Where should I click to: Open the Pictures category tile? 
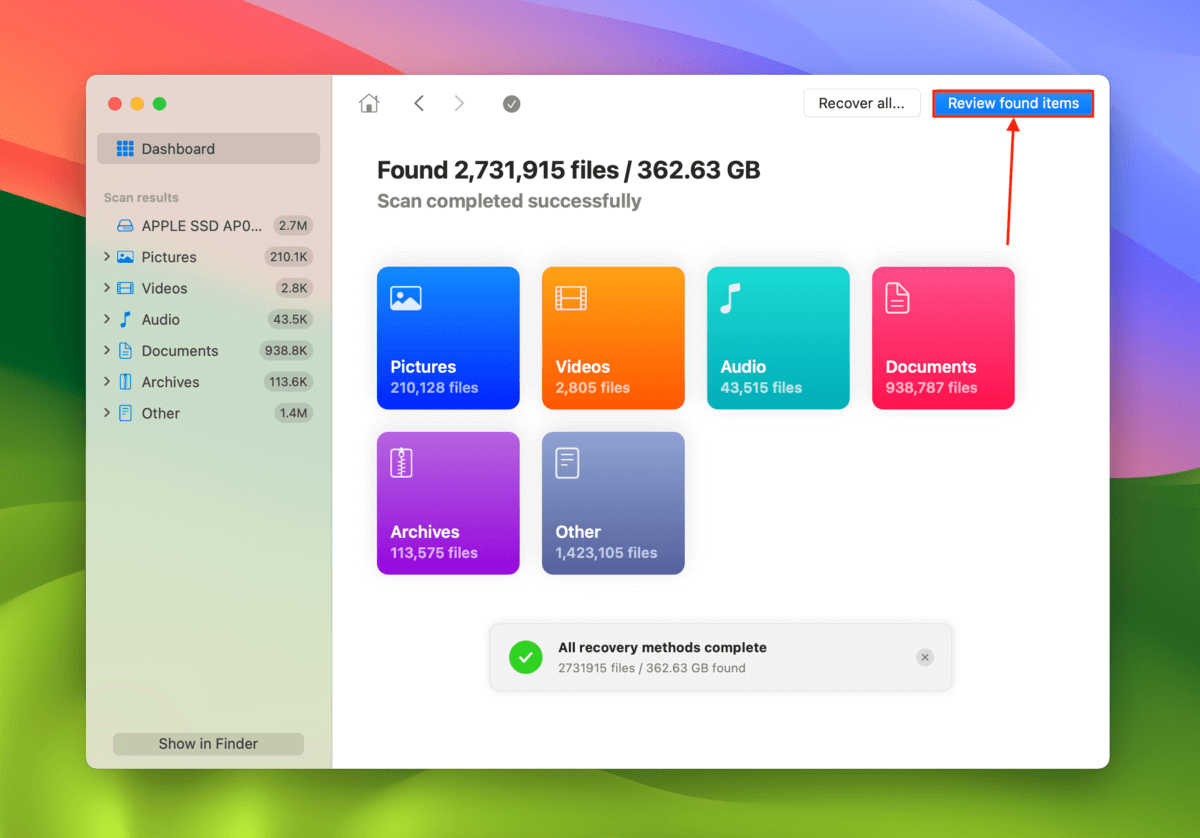(448, 338)
